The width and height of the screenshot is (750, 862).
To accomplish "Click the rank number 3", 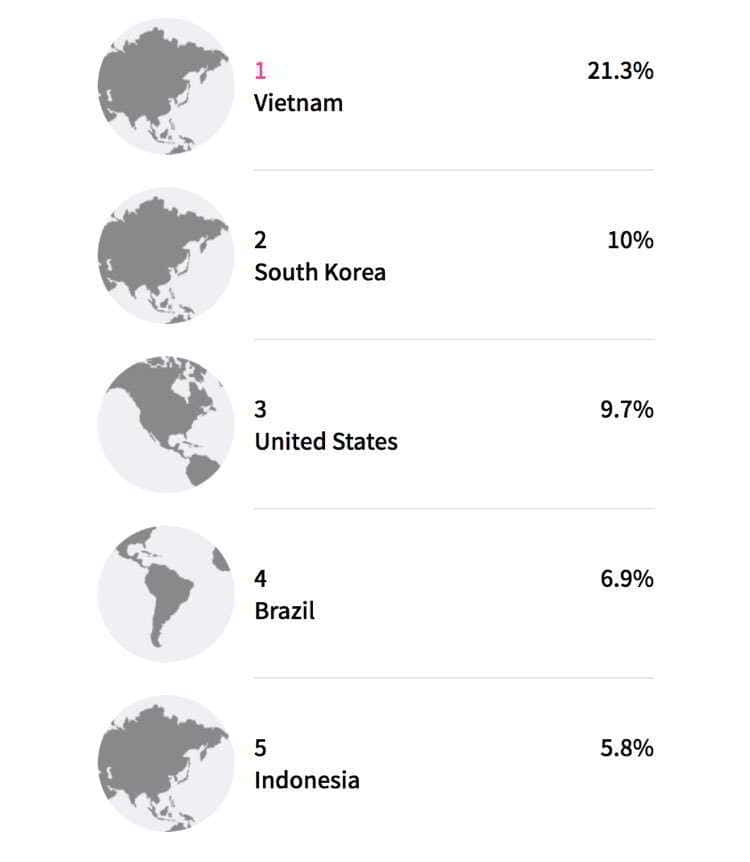I will click(261, 409).
